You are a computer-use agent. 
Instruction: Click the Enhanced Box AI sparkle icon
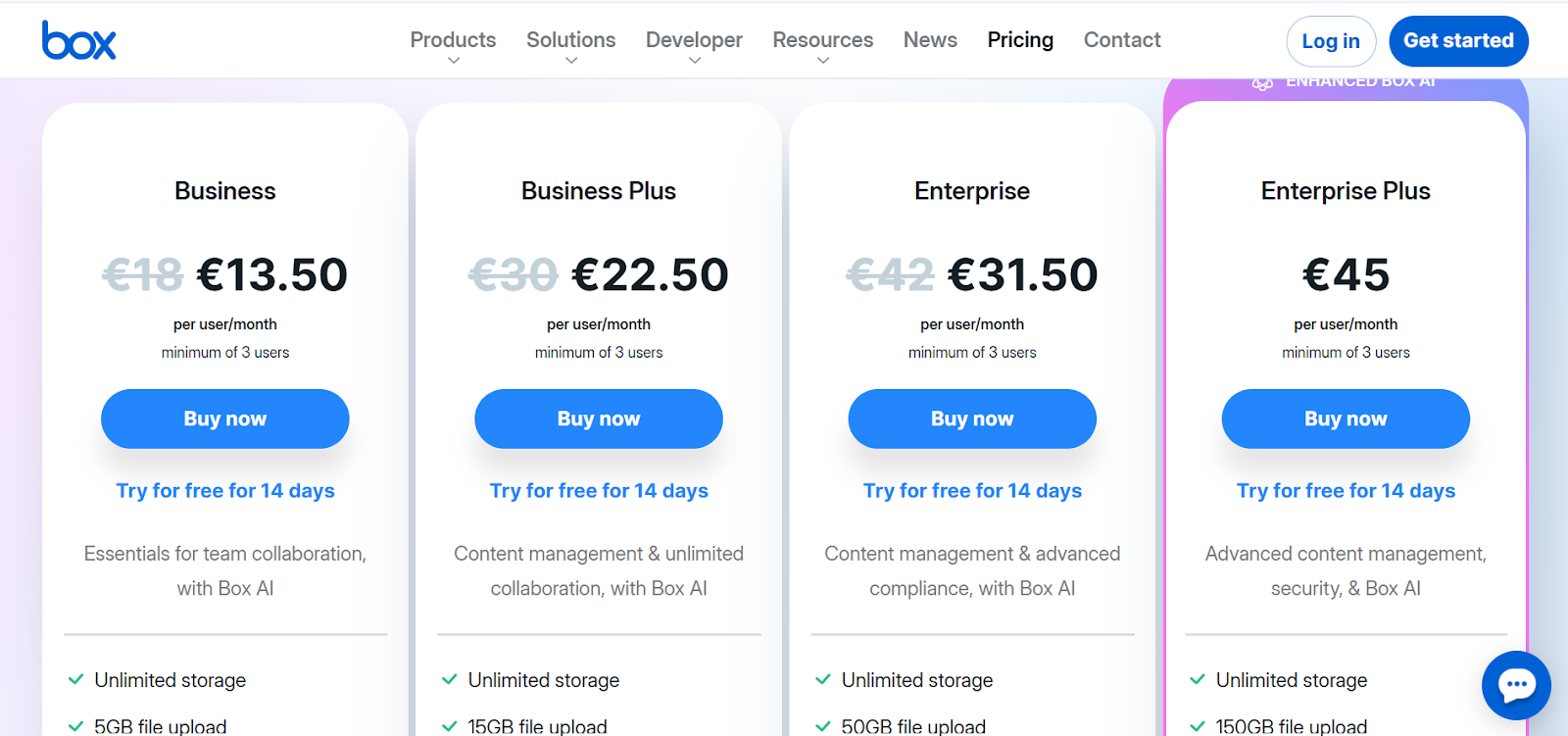pyautogui.click(x=1262, y=82)
